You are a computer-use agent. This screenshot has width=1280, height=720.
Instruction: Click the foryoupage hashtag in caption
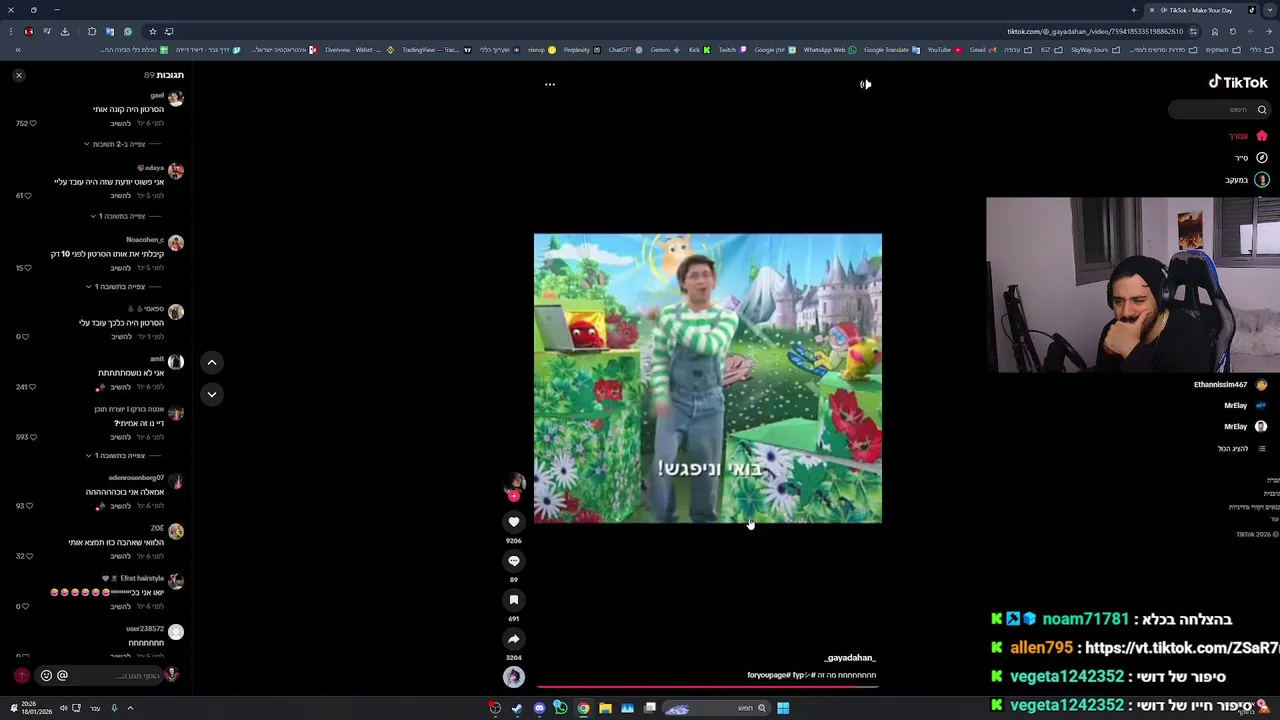pyautogui.click(x=768, y=675)
